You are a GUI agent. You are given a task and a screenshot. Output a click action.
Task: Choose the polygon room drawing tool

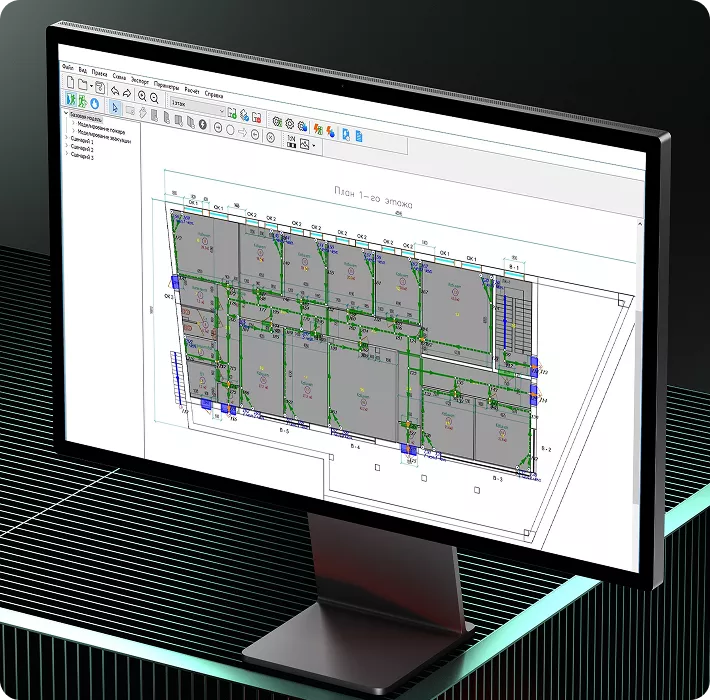click(143, 113)
